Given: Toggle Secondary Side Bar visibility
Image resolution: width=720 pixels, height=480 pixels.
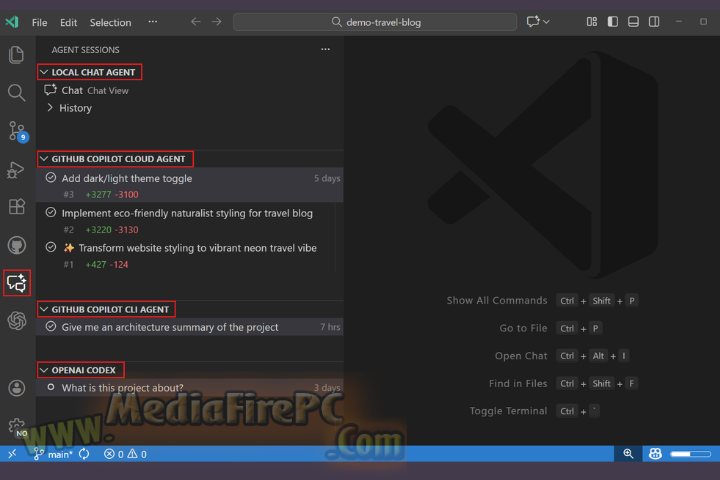Looking at the screenshot, I should tap(654, 22).
